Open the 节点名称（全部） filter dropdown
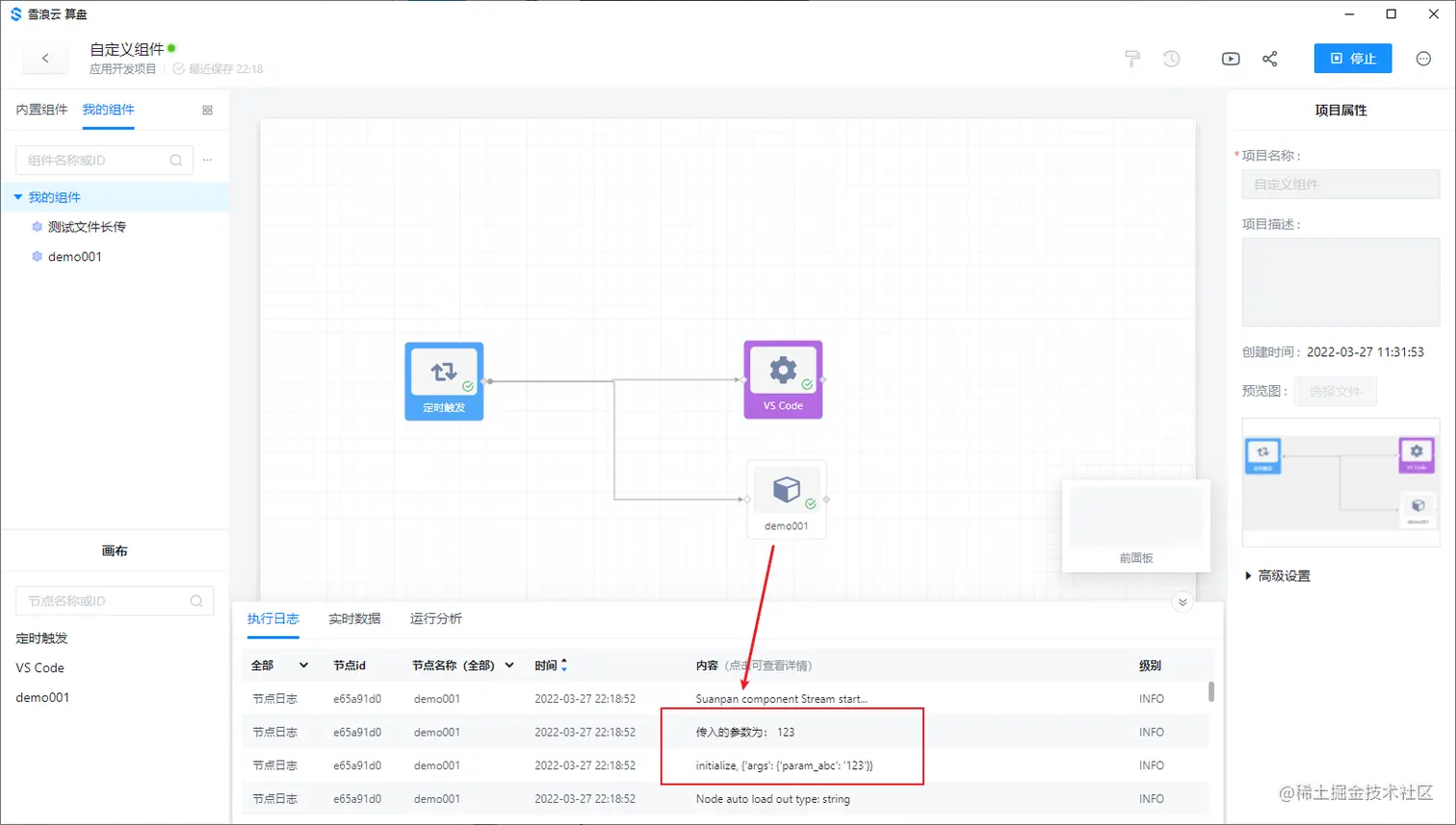1456x825 pixels. click(463, 665)
